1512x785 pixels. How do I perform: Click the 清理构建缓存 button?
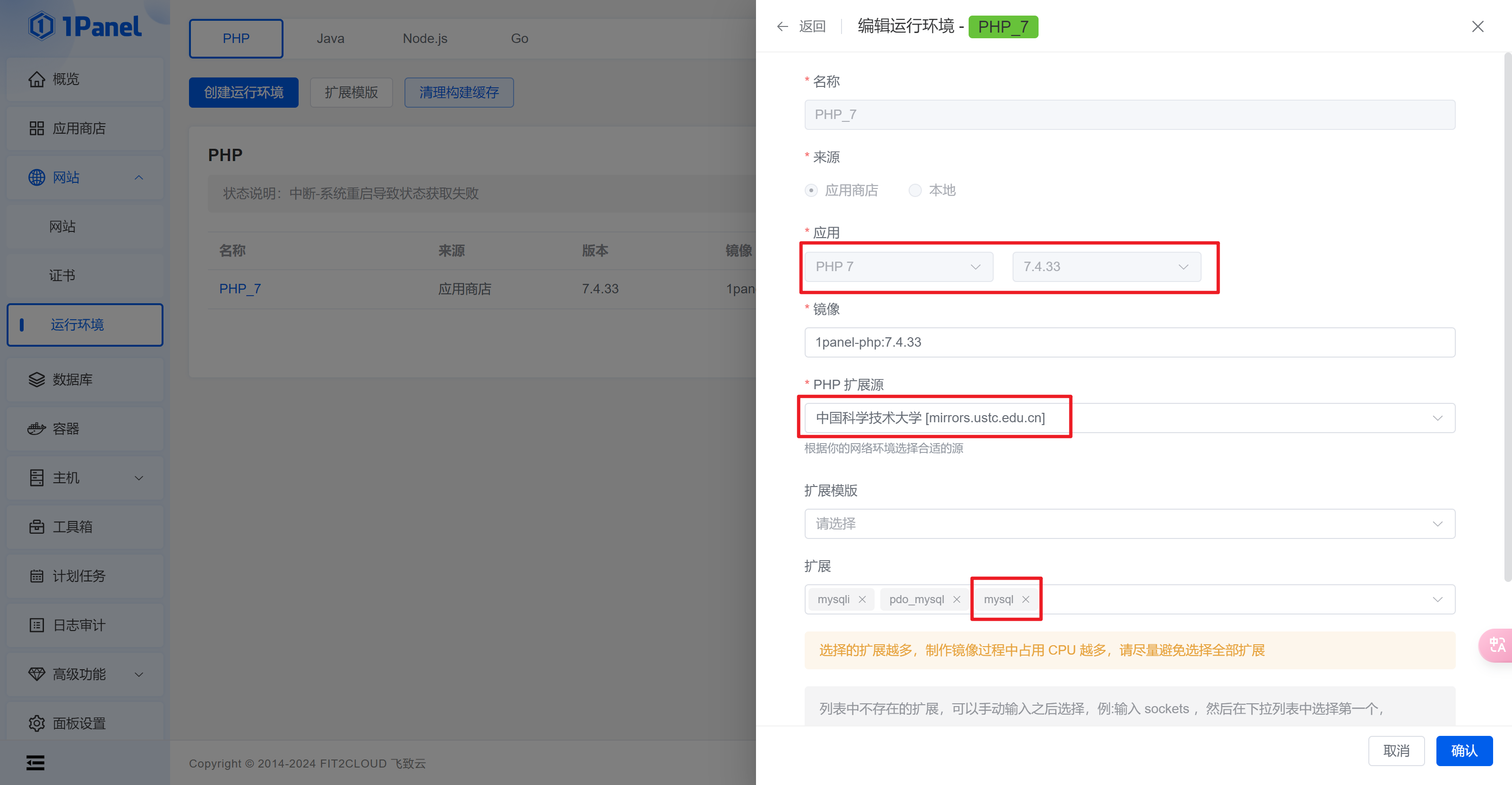[459, 92]
